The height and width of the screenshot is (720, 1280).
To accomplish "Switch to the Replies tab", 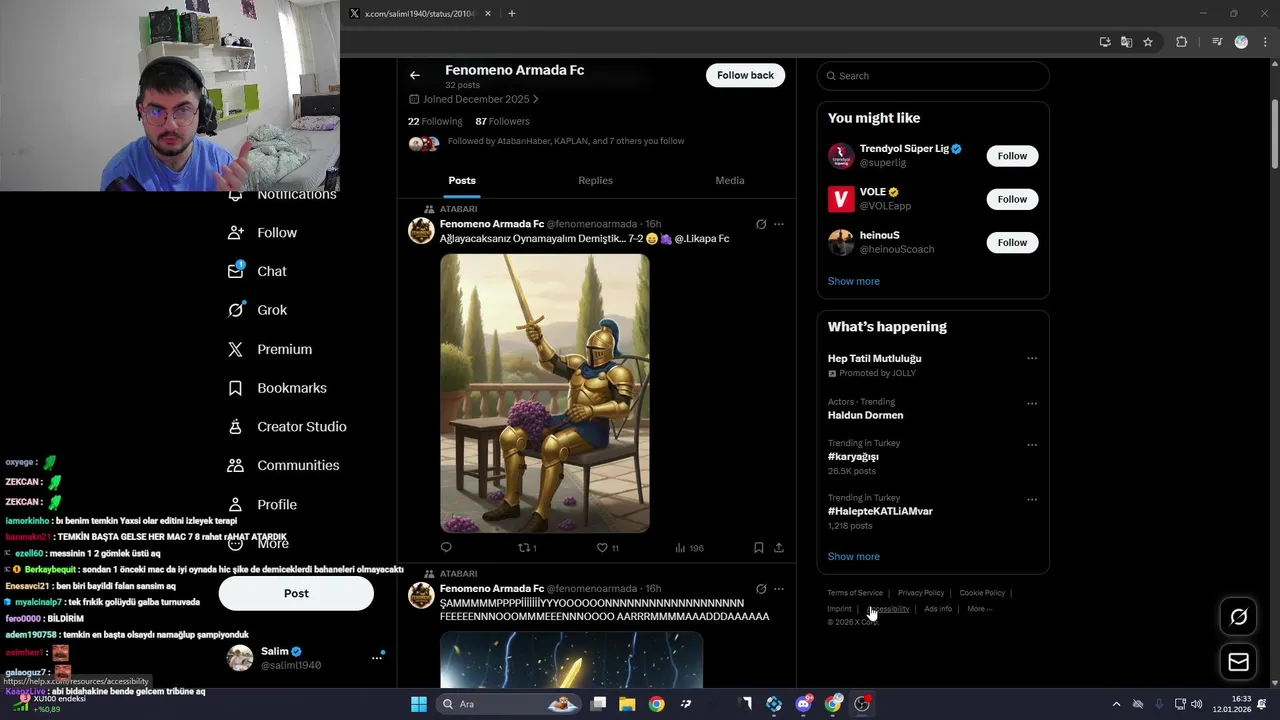I will point(595,181).
